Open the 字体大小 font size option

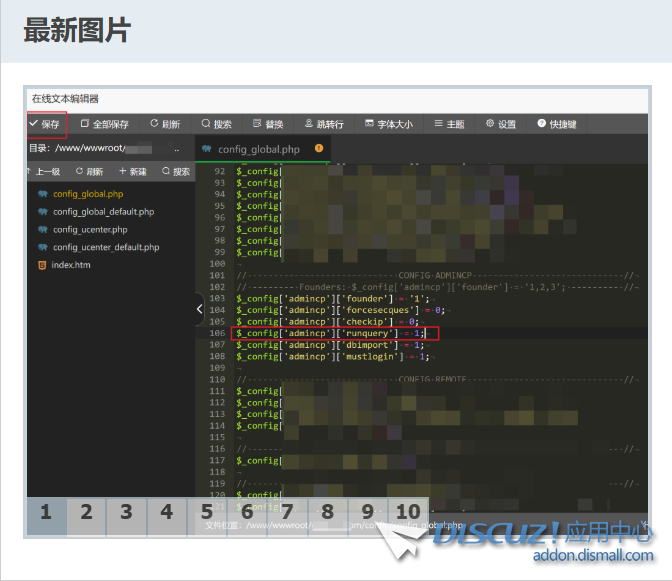click(x=389, y=124)
